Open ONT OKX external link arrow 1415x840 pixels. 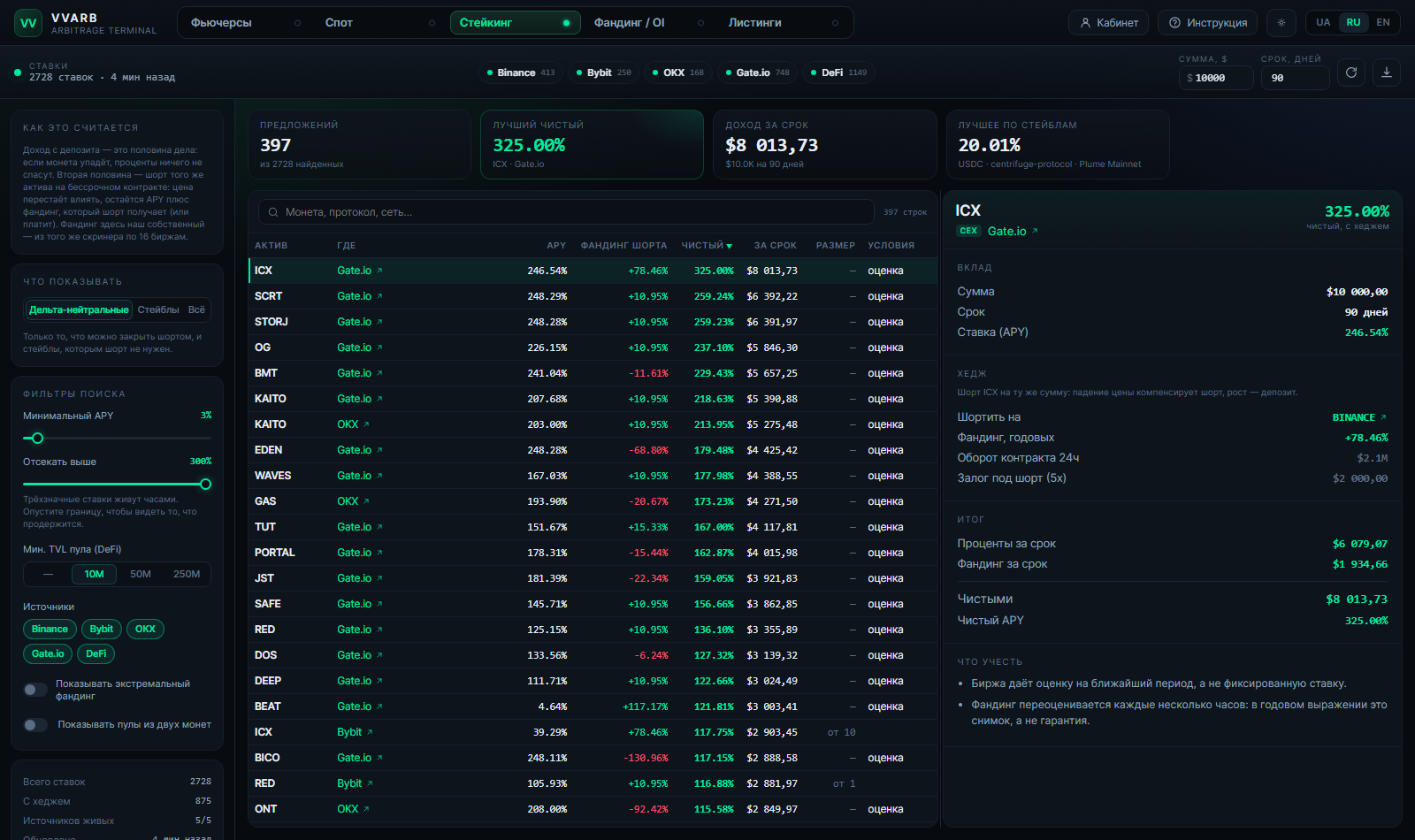pos(366,809)
